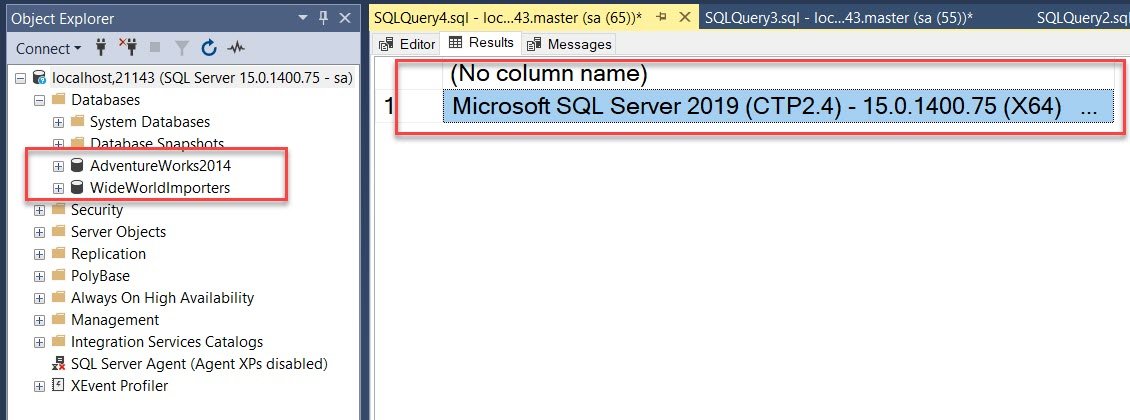The height and width of the screenshot is (420, 1130).
Task: Close the SQLQuery4.sql tab
Action: pyautogui.click(x=685, y=17)
